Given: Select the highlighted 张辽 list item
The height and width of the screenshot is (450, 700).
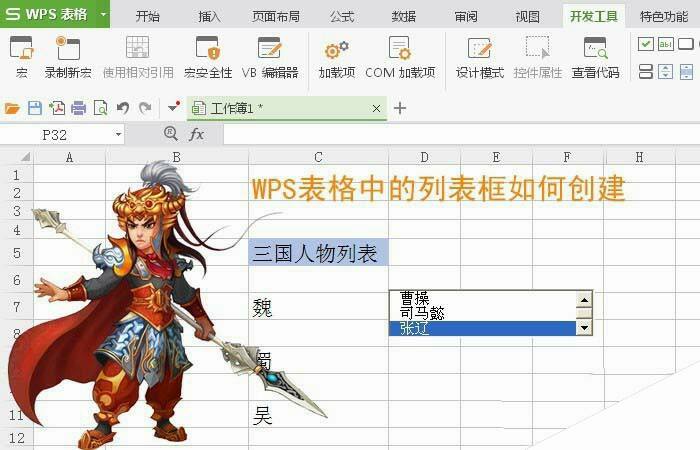Looking at the screenshot, I should pos(483,328).
